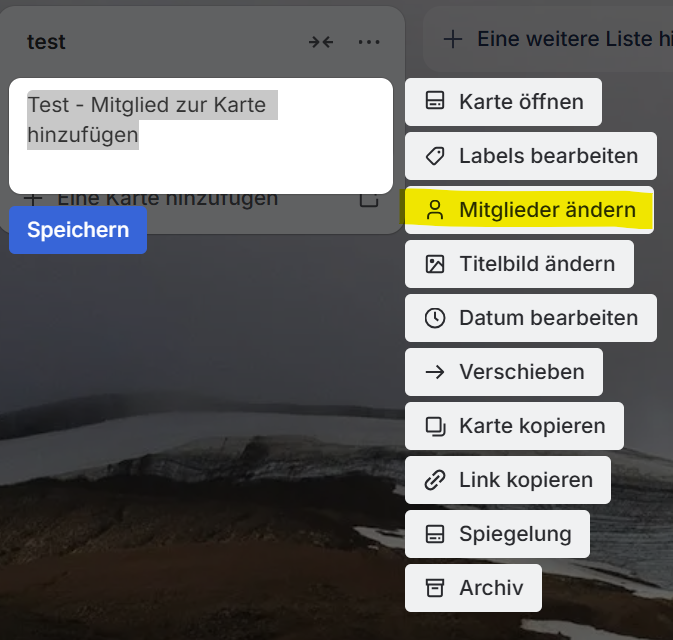Add another list with Eine weitere Liste
Image resolution: width=673 pixels, height=640 pixels.
570,40
